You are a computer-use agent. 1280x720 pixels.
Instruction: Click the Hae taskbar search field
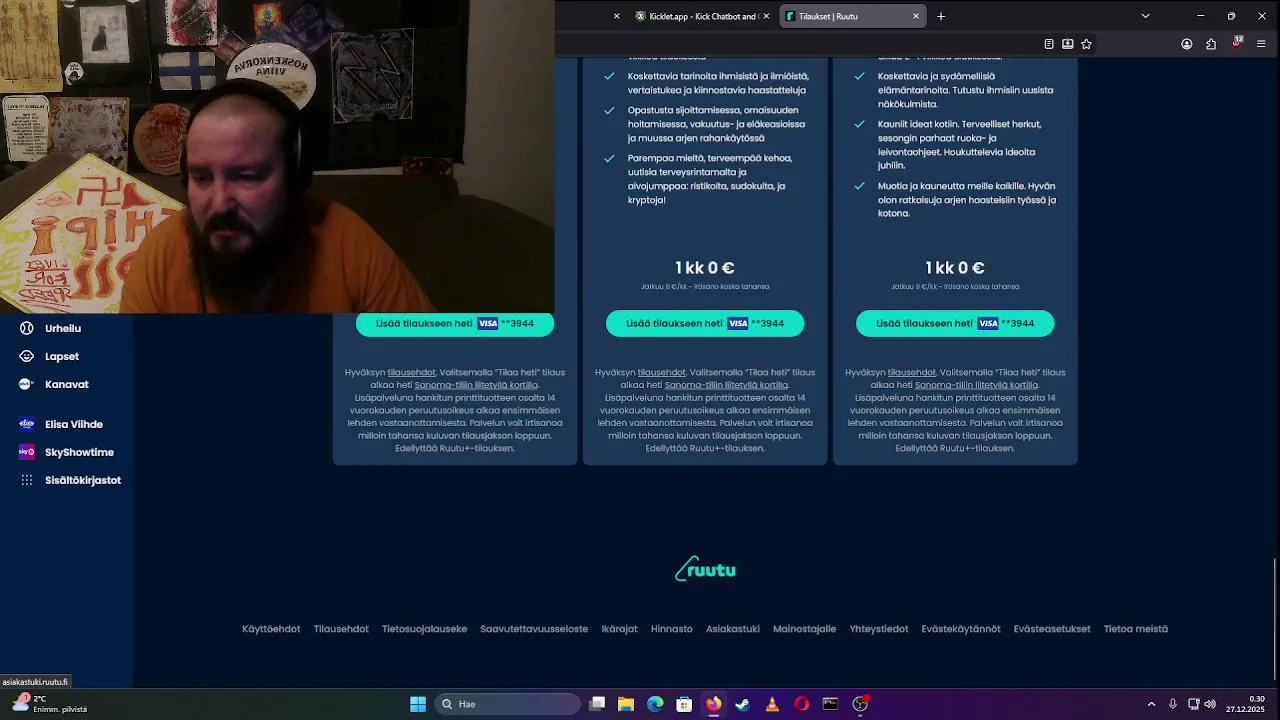pyautogui.click(x=509, y=704)
